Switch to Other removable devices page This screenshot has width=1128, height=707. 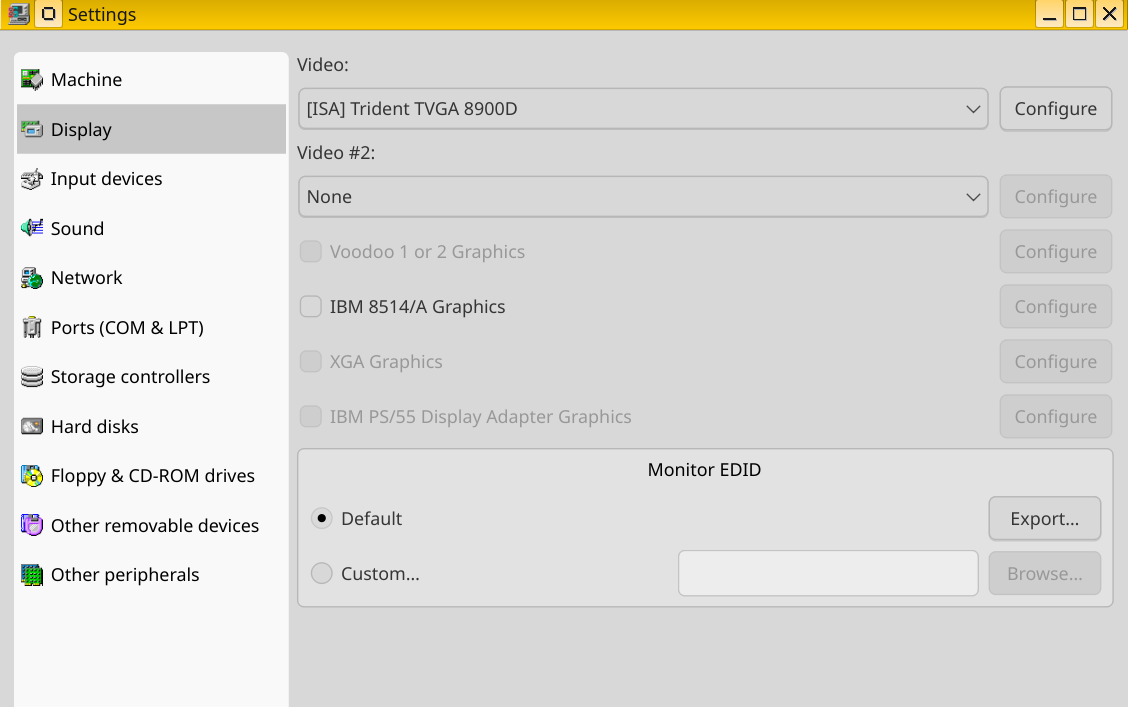pyautogui.click(x=154, y=526)
